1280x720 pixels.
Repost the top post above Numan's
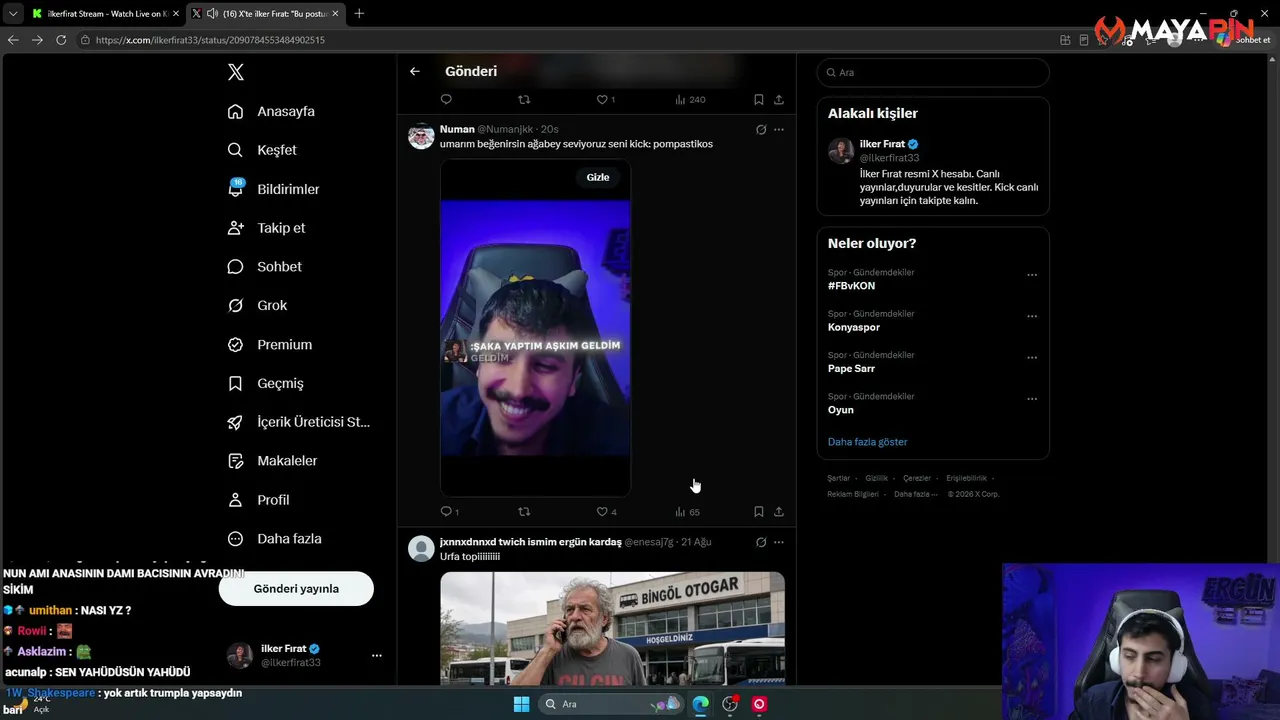pyautogui.click(x=524, y=99)
